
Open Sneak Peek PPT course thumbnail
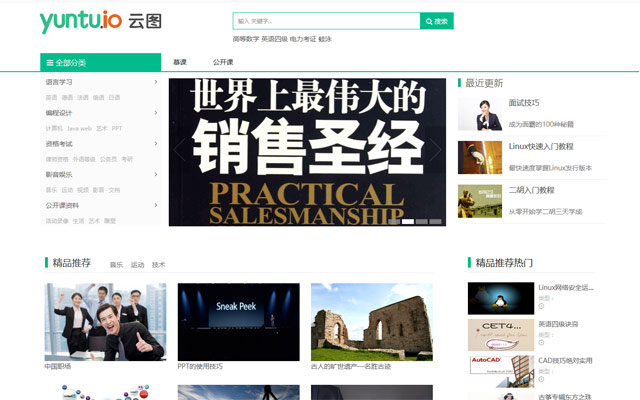238,322
